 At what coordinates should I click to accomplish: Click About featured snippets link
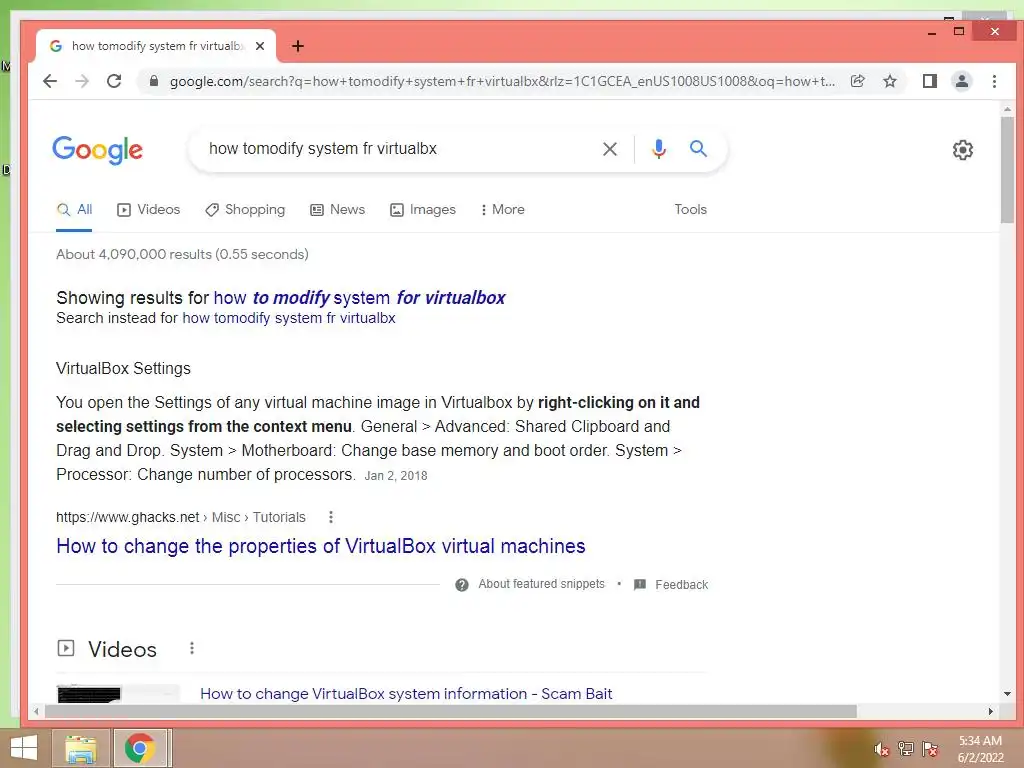coord(541,584)
